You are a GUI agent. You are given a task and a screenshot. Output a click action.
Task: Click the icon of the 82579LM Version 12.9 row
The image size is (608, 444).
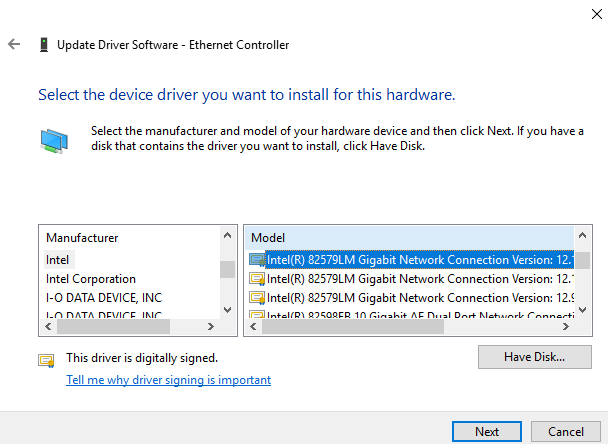[x=257, y=298]
